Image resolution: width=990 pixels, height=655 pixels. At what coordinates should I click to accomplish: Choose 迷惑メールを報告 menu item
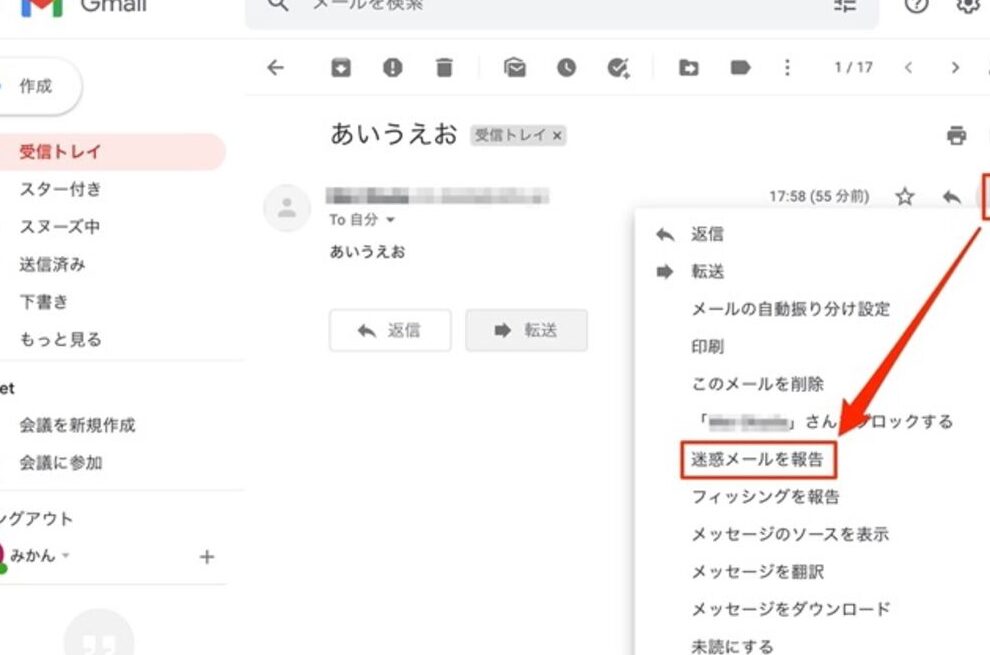(x=758, y=459)
